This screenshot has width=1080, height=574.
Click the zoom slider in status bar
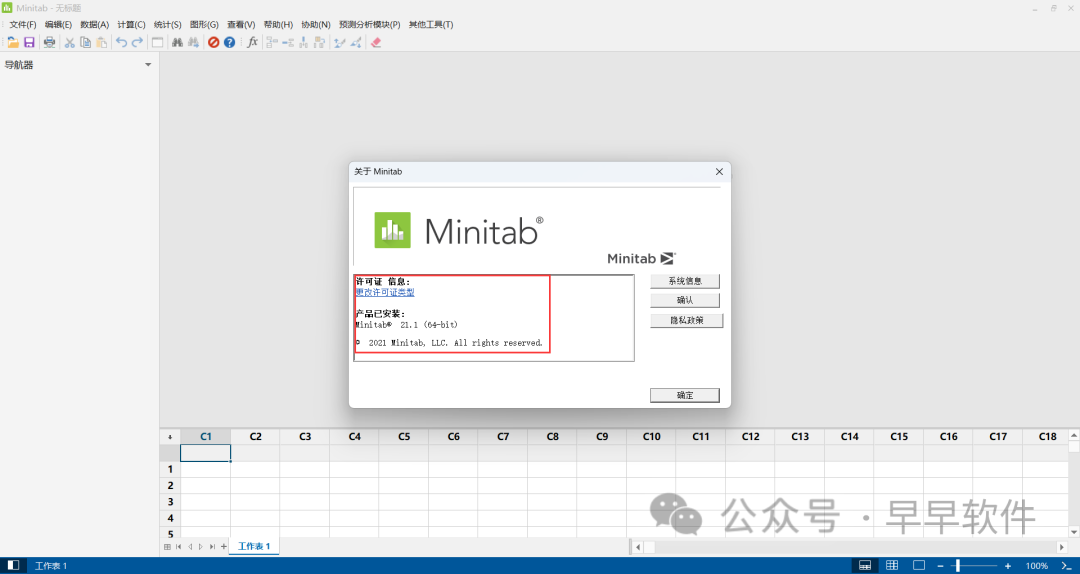[957, 566]
